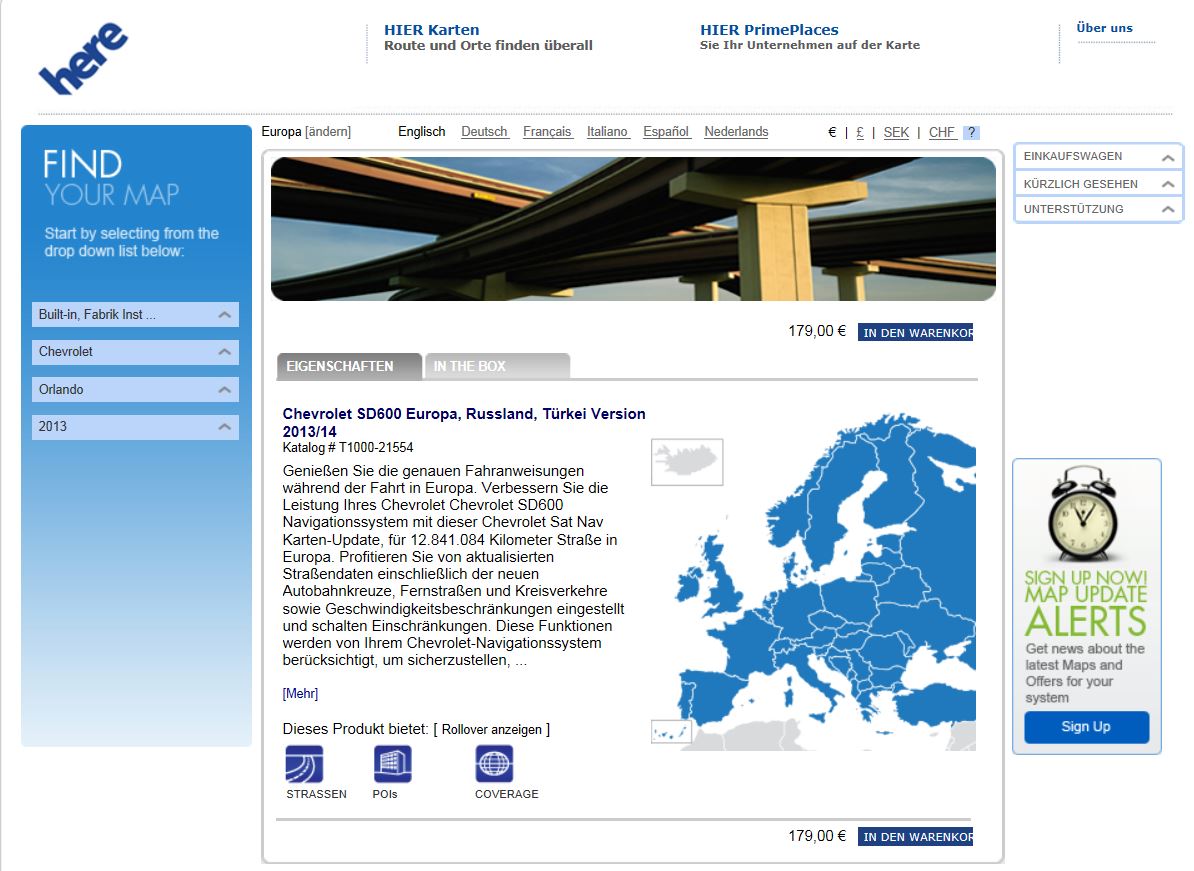
Task: Click the currency help question mark icon
Action: (971, 132)
